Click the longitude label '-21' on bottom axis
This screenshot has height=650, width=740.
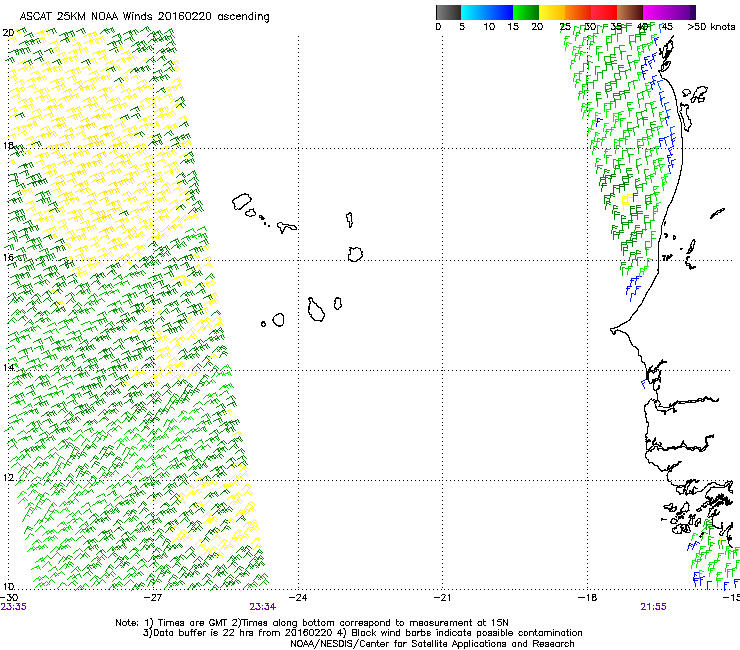[x=443, y=597]
